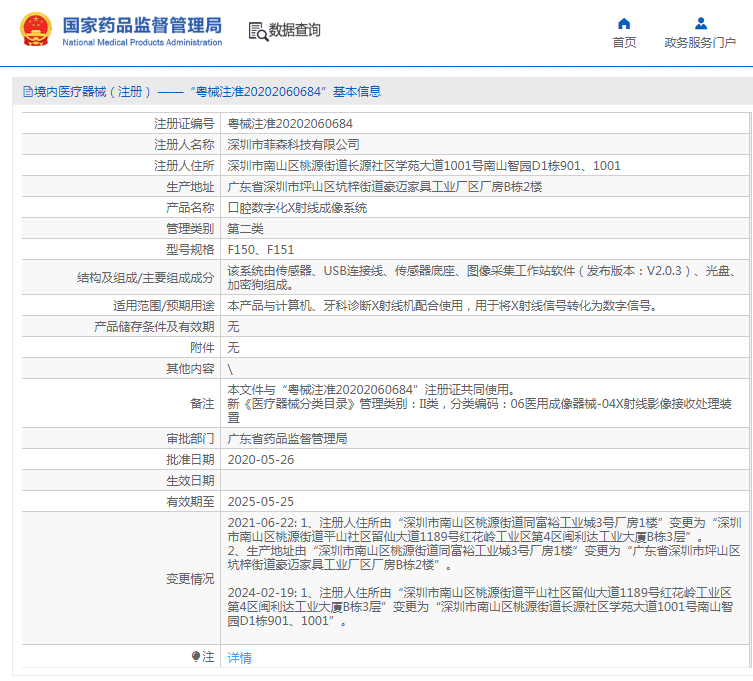Viewport: 753px width, 681px height.
Task: Click the 有效期至 row label
Action: [190, 502]
